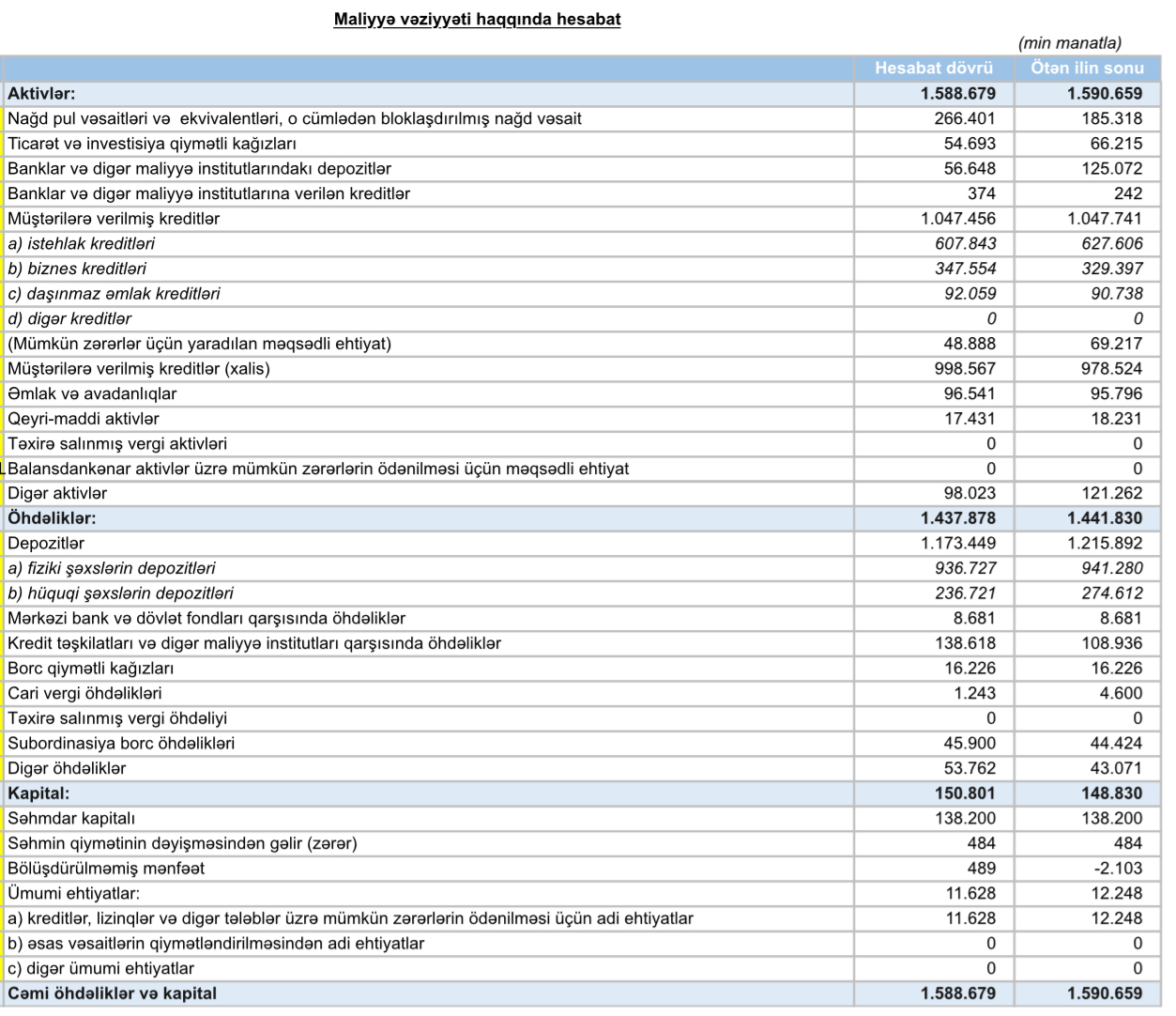Click the 'Borc qiymətli kağızları' row label

tap(91, 669)
